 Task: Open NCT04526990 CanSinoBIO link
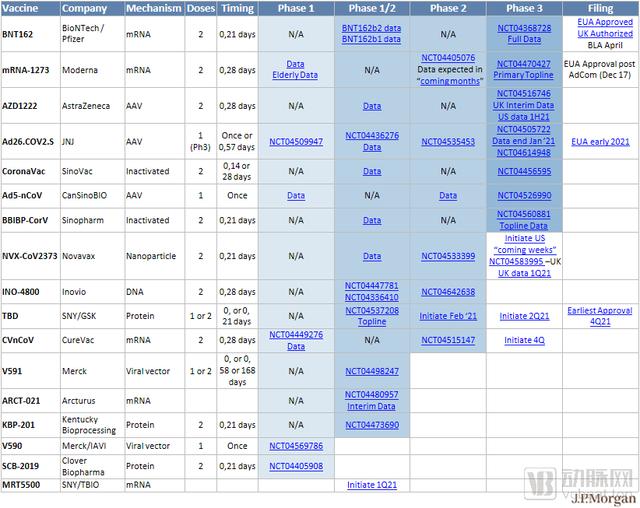coord(524,196)
